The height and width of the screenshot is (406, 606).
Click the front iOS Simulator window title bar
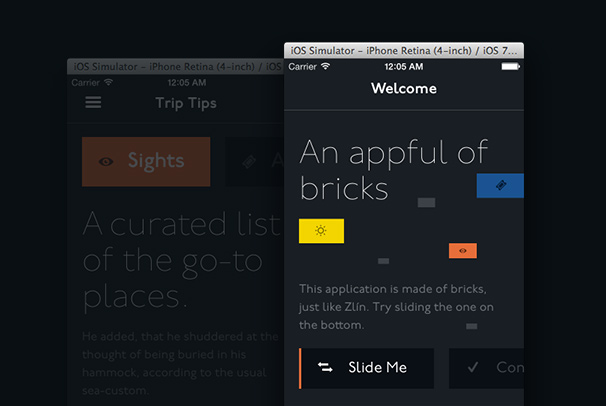(x=404, y=50)
